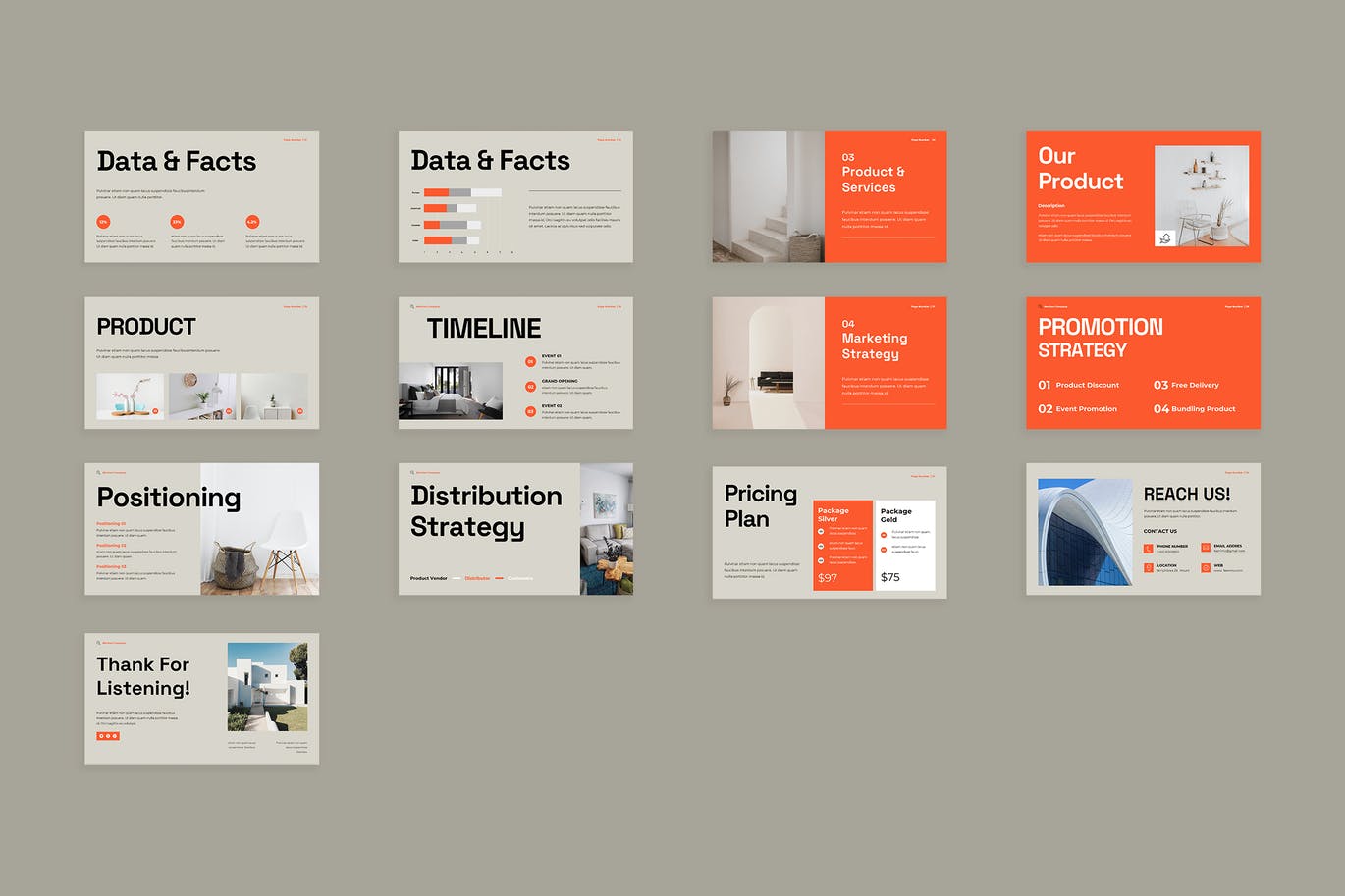The height and width of the screenshot is (896, 1345).
Task: Select the Package Silver pricing card
Action: [842, 546]
